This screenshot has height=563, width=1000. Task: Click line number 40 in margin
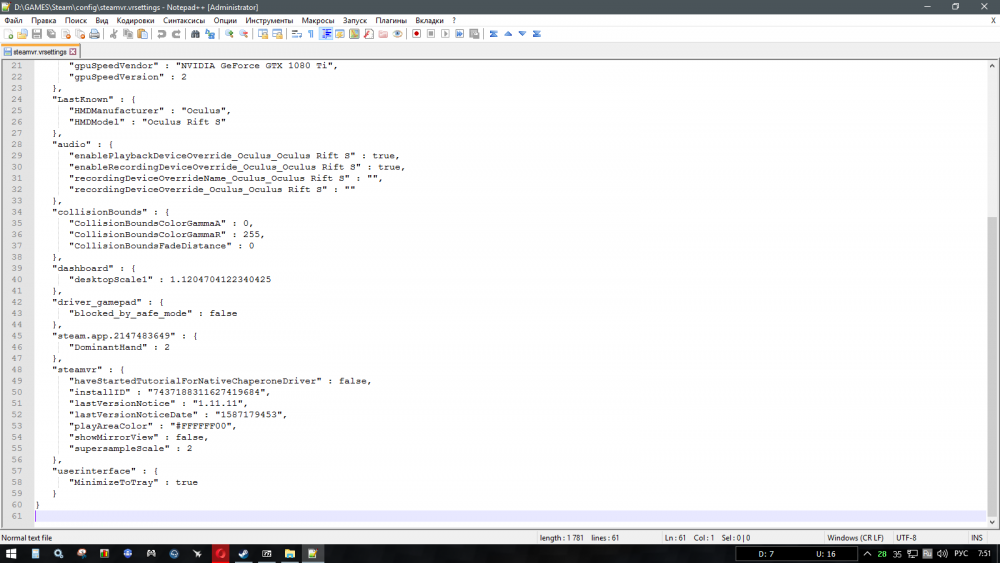coord(17,279)
